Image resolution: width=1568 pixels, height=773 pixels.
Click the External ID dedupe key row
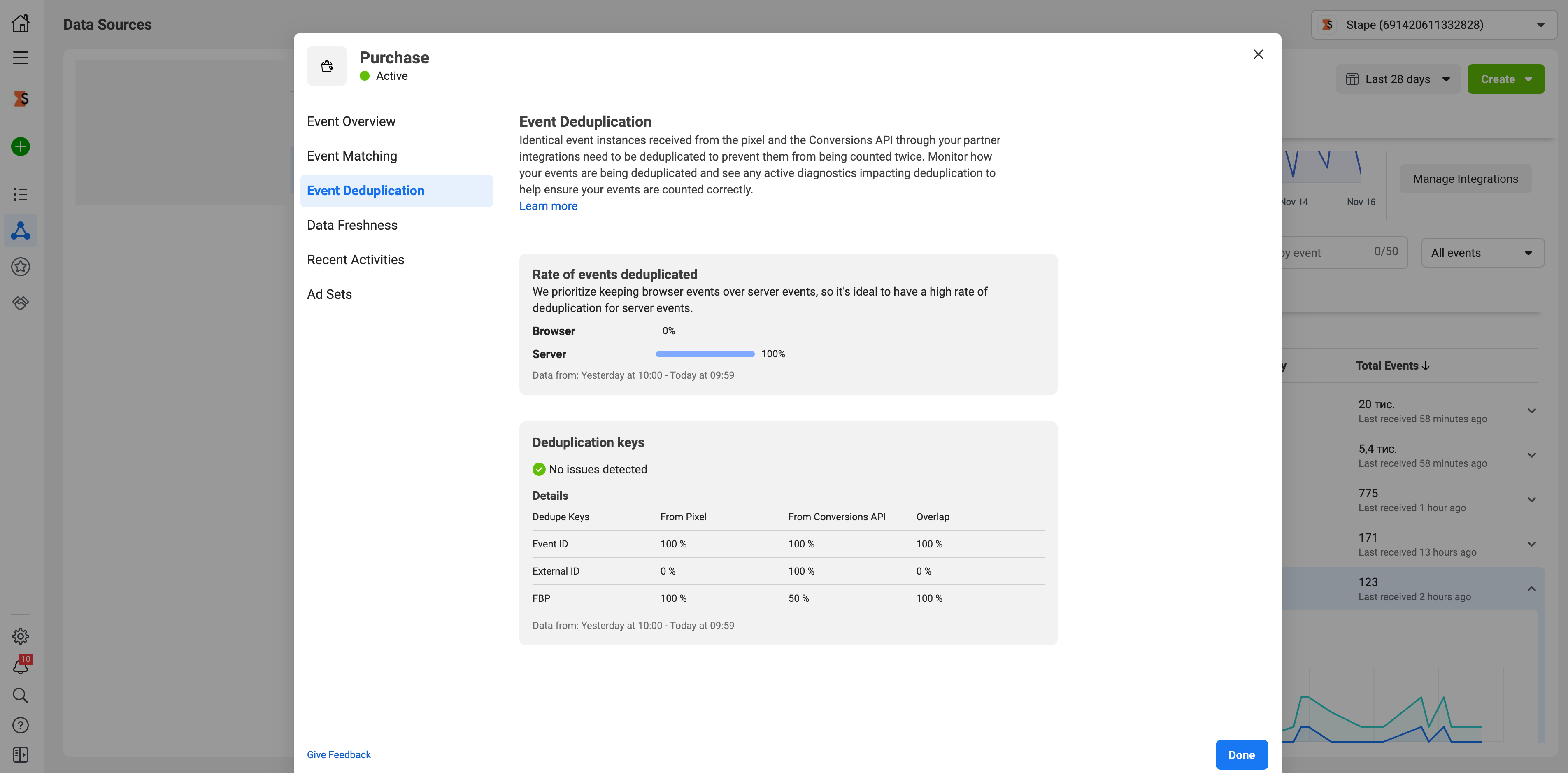pos(788,572)
